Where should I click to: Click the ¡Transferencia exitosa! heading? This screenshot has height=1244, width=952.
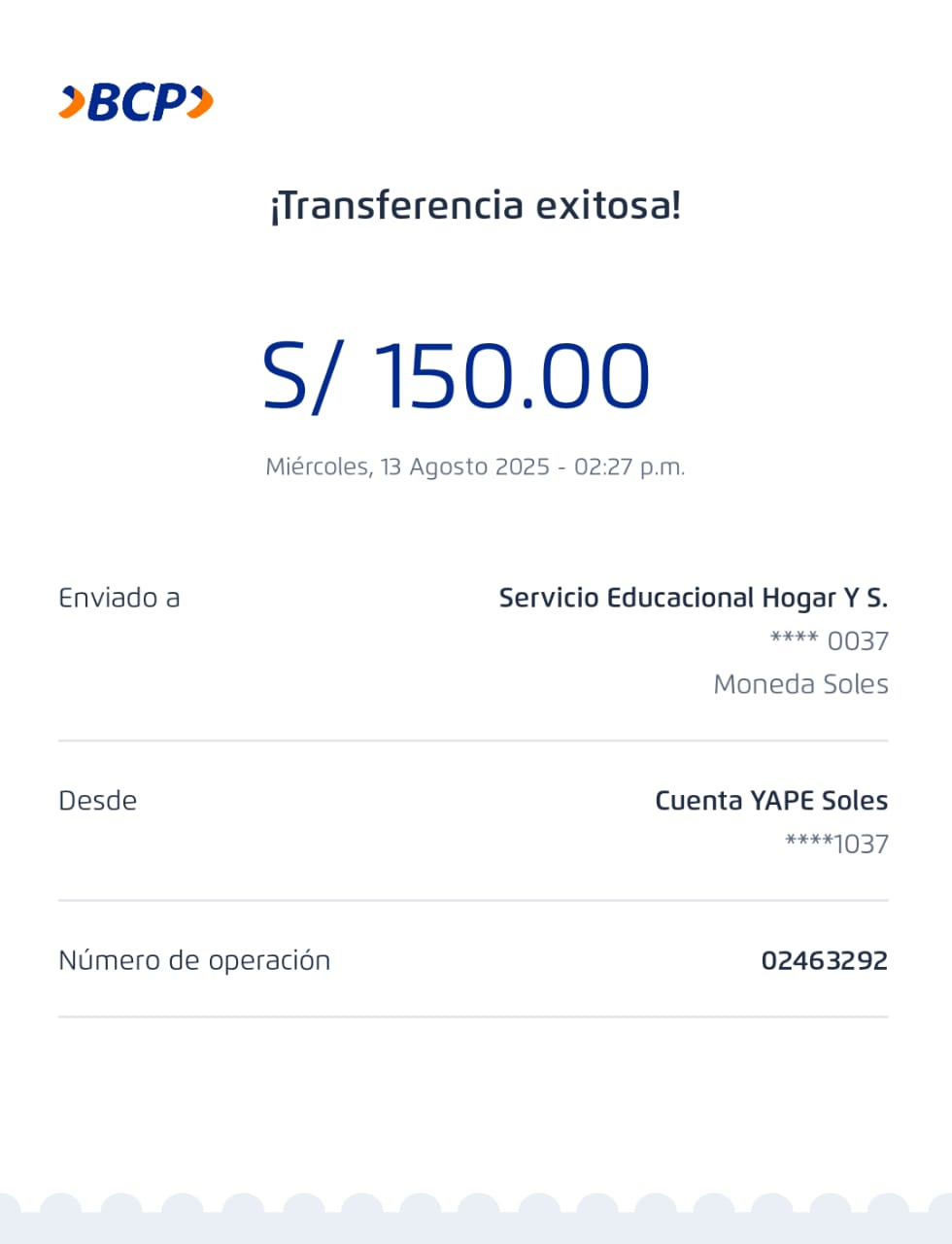coord(476,206)
